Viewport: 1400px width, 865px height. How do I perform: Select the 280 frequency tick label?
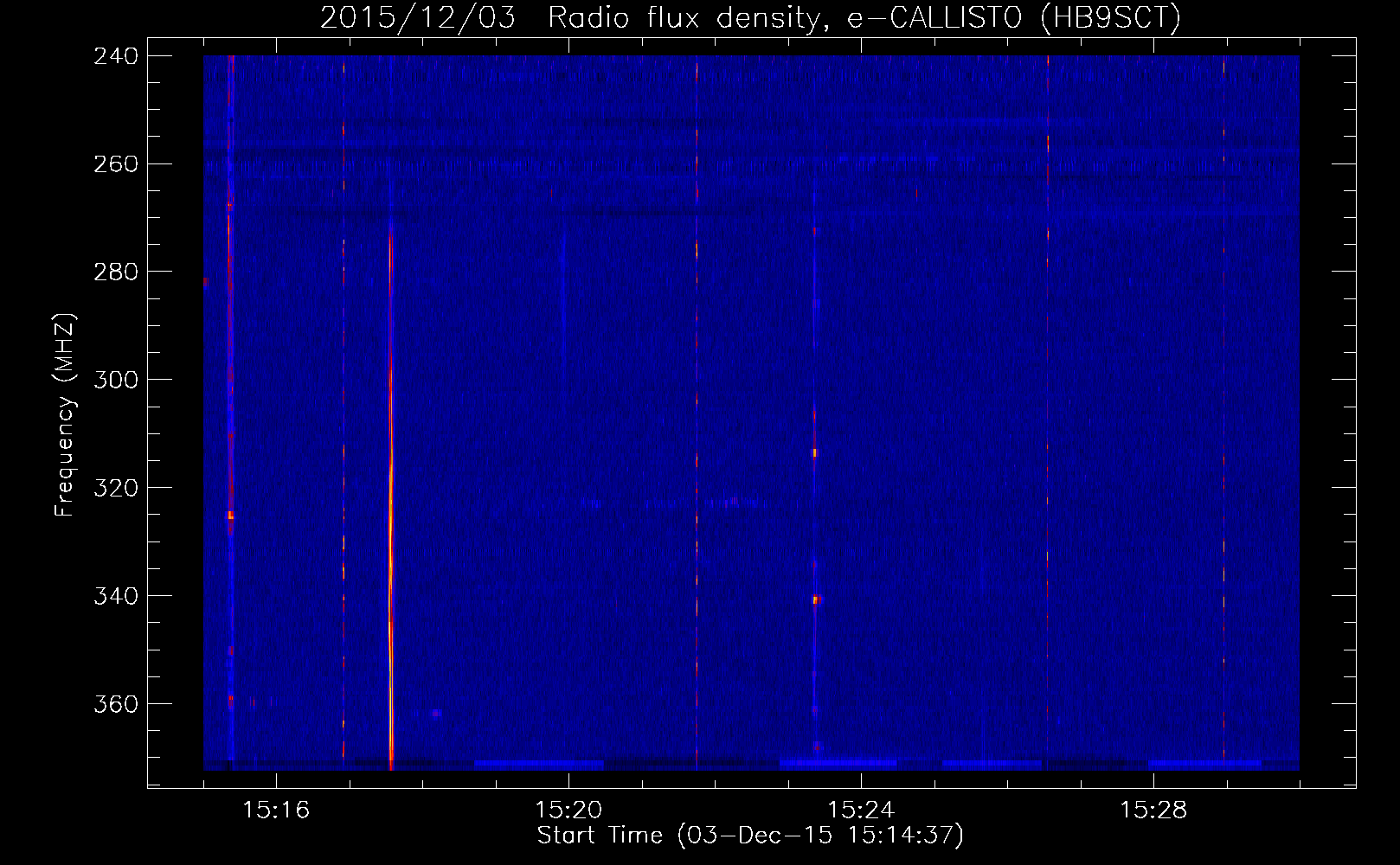(116, 272)
